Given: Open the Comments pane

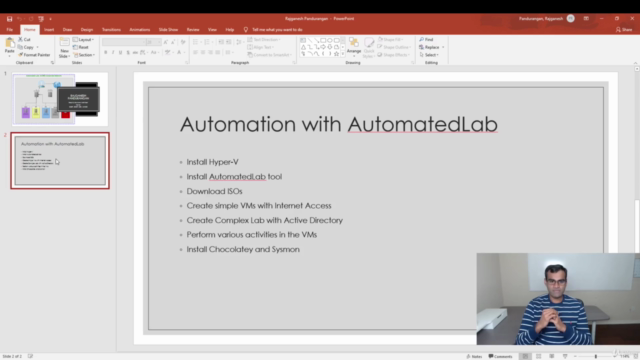Looking at the screenshot, I should pos(500,356).
